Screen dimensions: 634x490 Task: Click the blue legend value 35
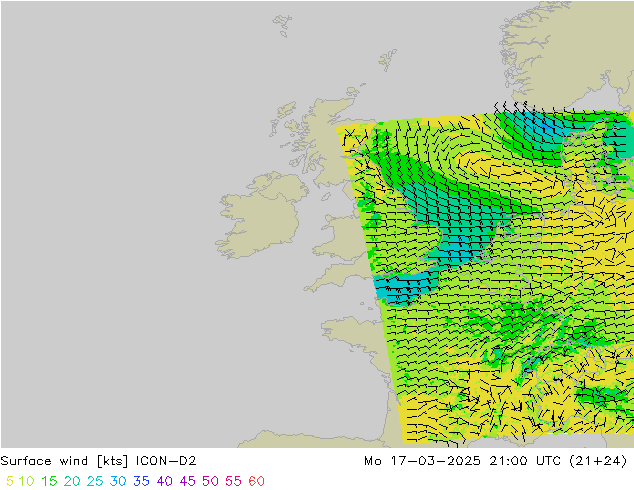tap(141, 481)
